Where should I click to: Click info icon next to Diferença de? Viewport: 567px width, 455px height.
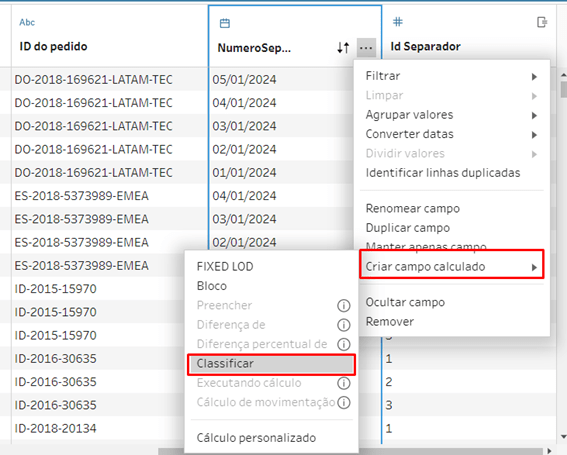(344, 325)
